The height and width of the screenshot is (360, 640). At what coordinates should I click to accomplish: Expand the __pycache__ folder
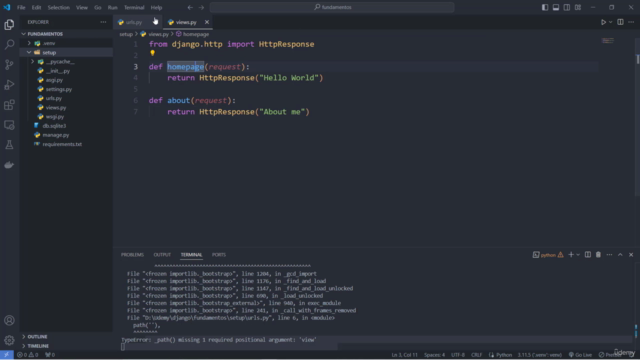[x=33, y=62]
